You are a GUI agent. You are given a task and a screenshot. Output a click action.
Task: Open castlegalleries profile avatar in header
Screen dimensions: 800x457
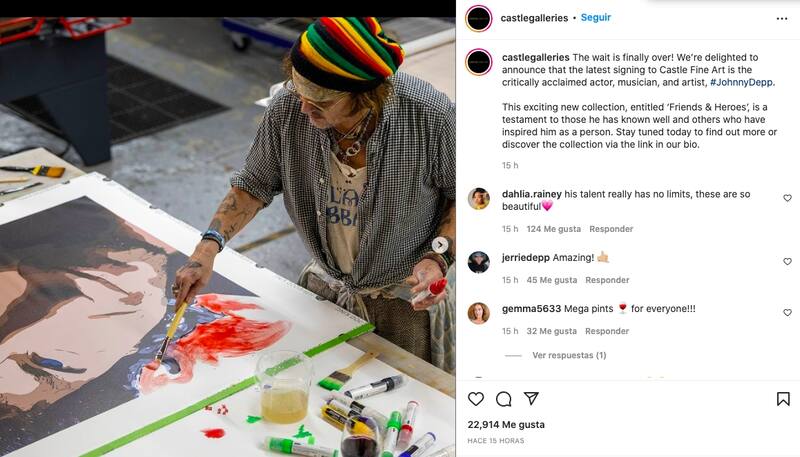point(479,18)
